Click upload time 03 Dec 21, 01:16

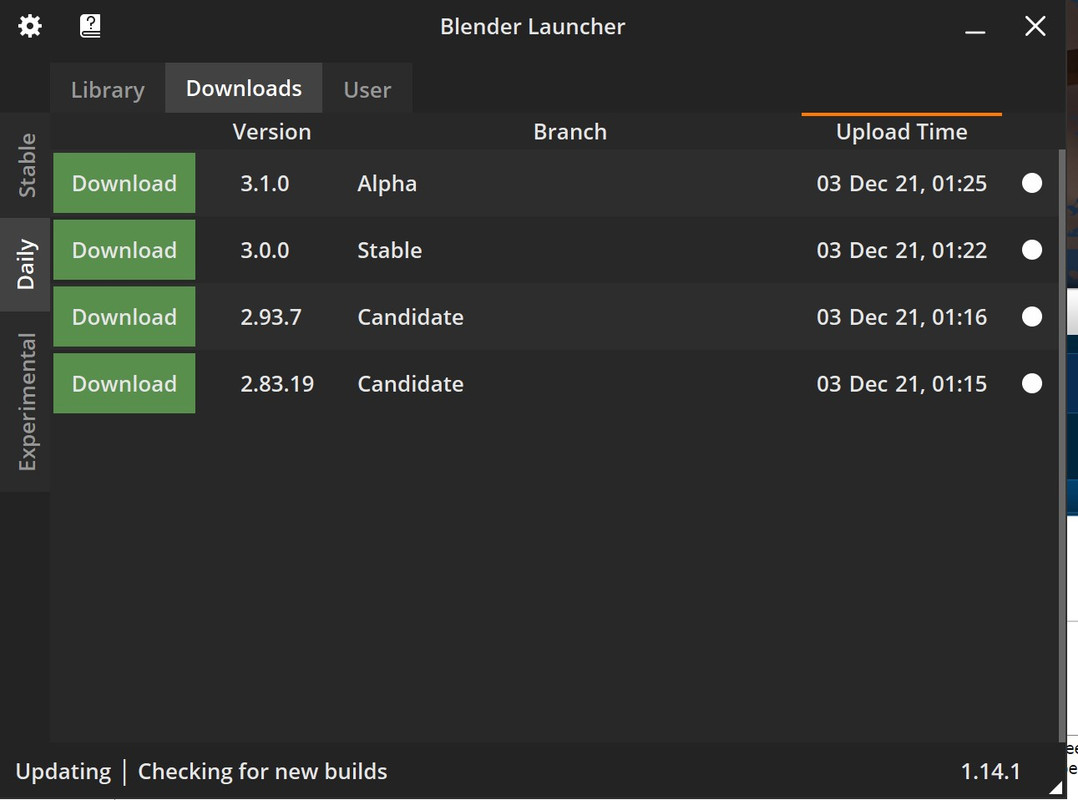click(x=901, y=317)
